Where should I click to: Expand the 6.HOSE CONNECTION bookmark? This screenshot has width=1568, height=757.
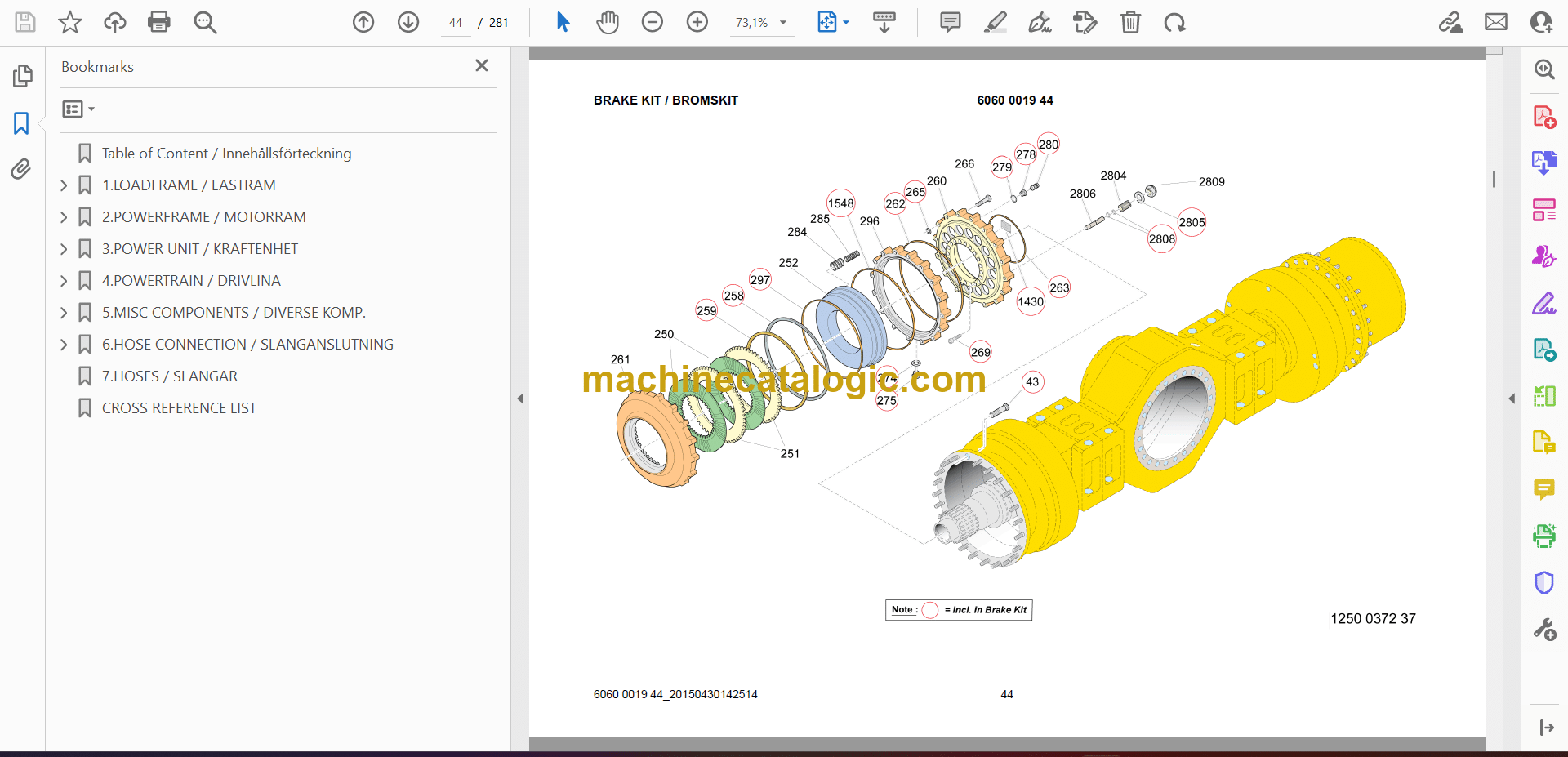[64, 345]
